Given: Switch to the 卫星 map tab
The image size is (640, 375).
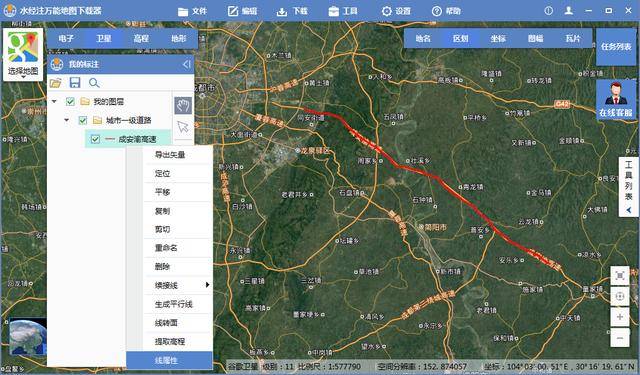Looking at the screenshot, I should tap(103, 38).
